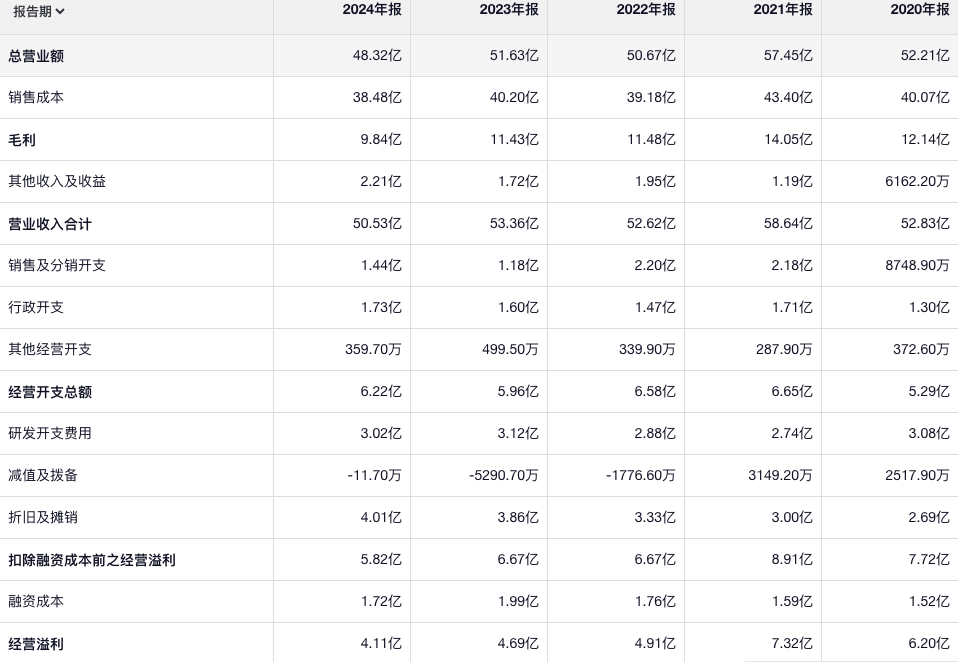Select the 减值及拨备 row label
This screenshot has height=662, width=958.
click(x=43, y=476)
